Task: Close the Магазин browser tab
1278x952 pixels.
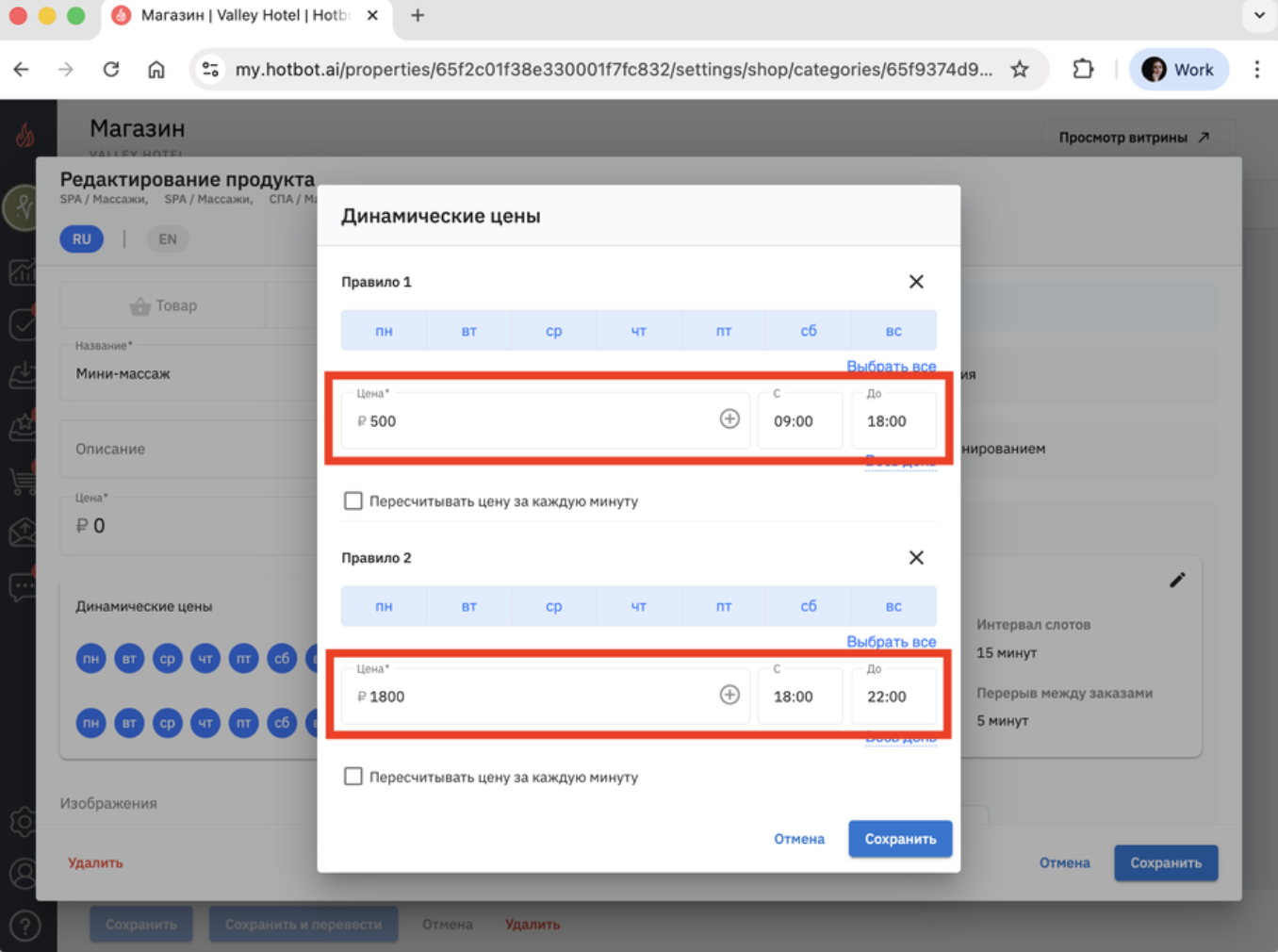Action: (372, 15)
